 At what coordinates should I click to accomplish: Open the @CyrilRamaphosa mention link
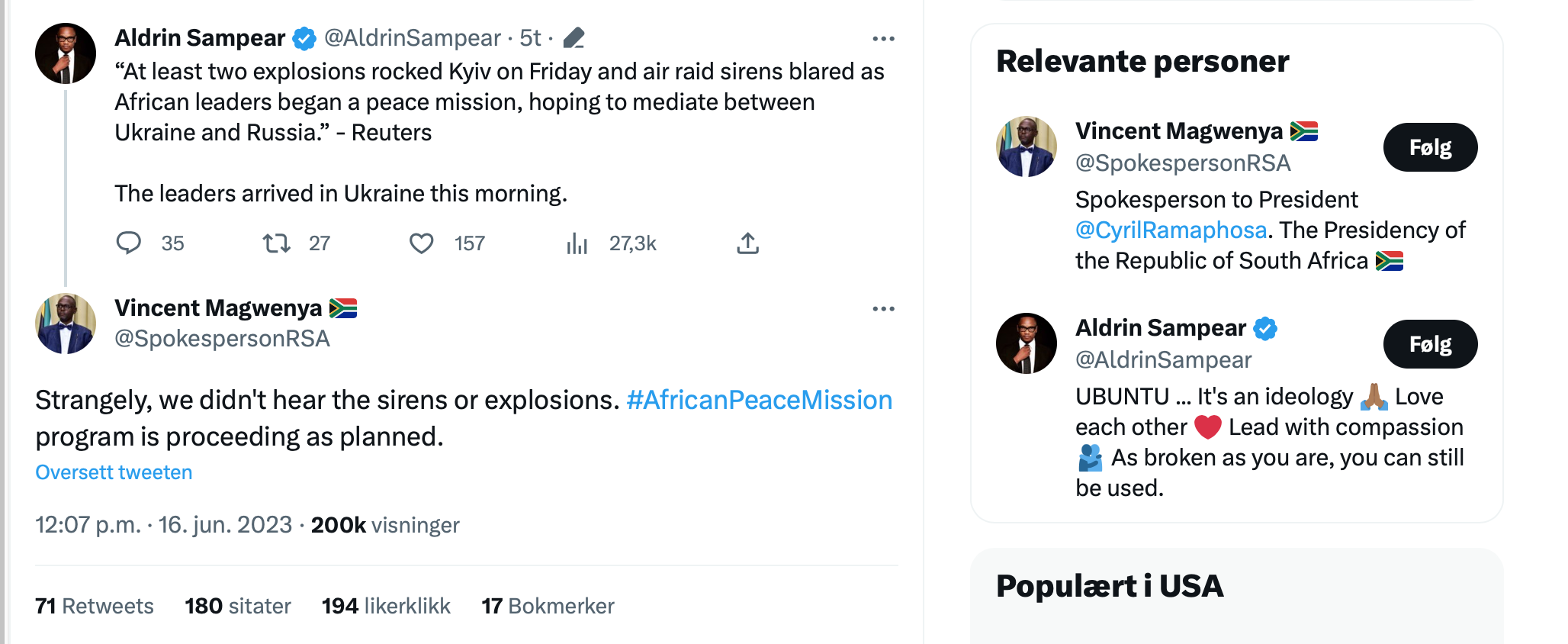click(x=1171, y=230)
